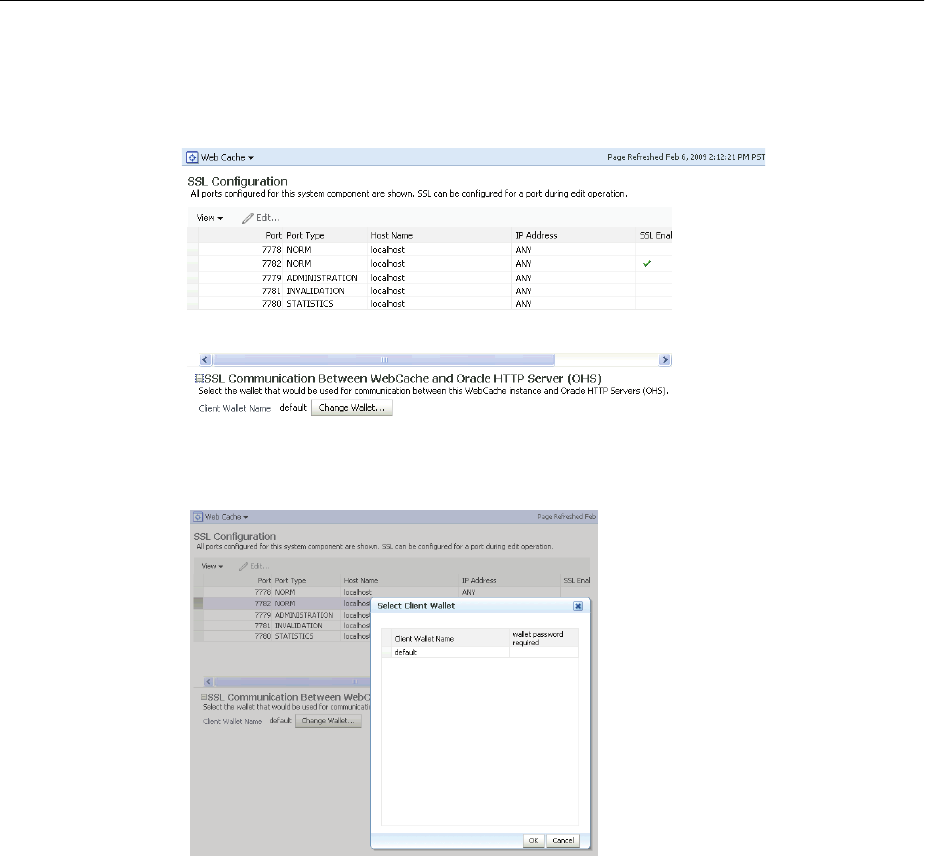Viewport: 925px width, 856px height.
Task: Click the row selector for port 7782 in background table
Action: coord(198,604)
